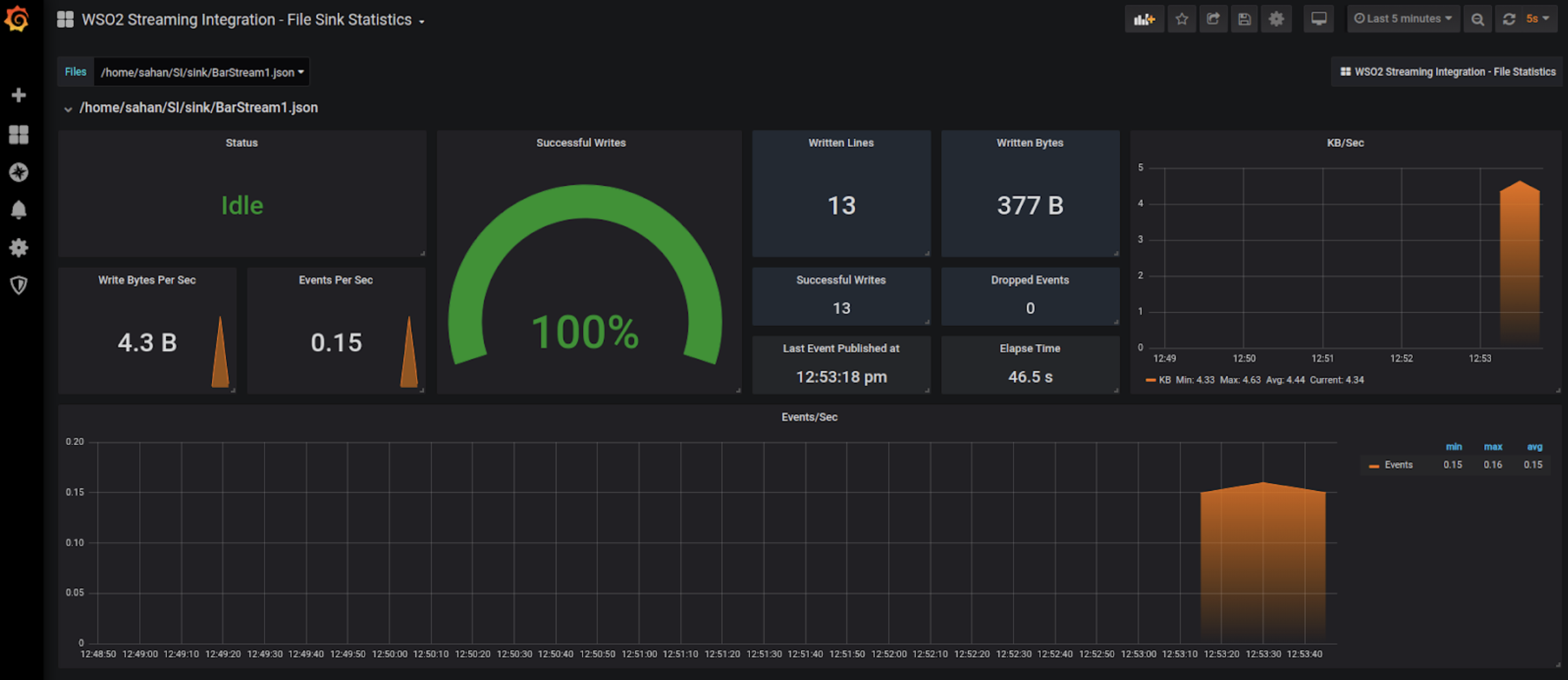Click the 4.3 B value
Screen dimensions: 1568x680
[x=147, y=343]
